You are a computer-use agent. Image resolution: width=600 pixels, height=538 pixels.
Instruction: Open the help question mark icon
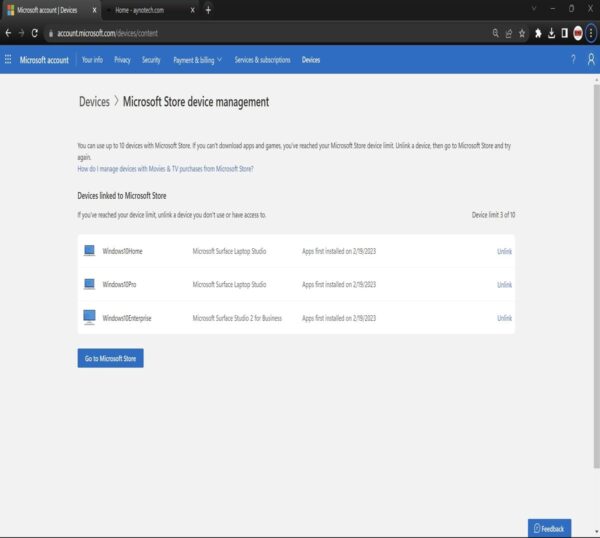click(573, 59)
